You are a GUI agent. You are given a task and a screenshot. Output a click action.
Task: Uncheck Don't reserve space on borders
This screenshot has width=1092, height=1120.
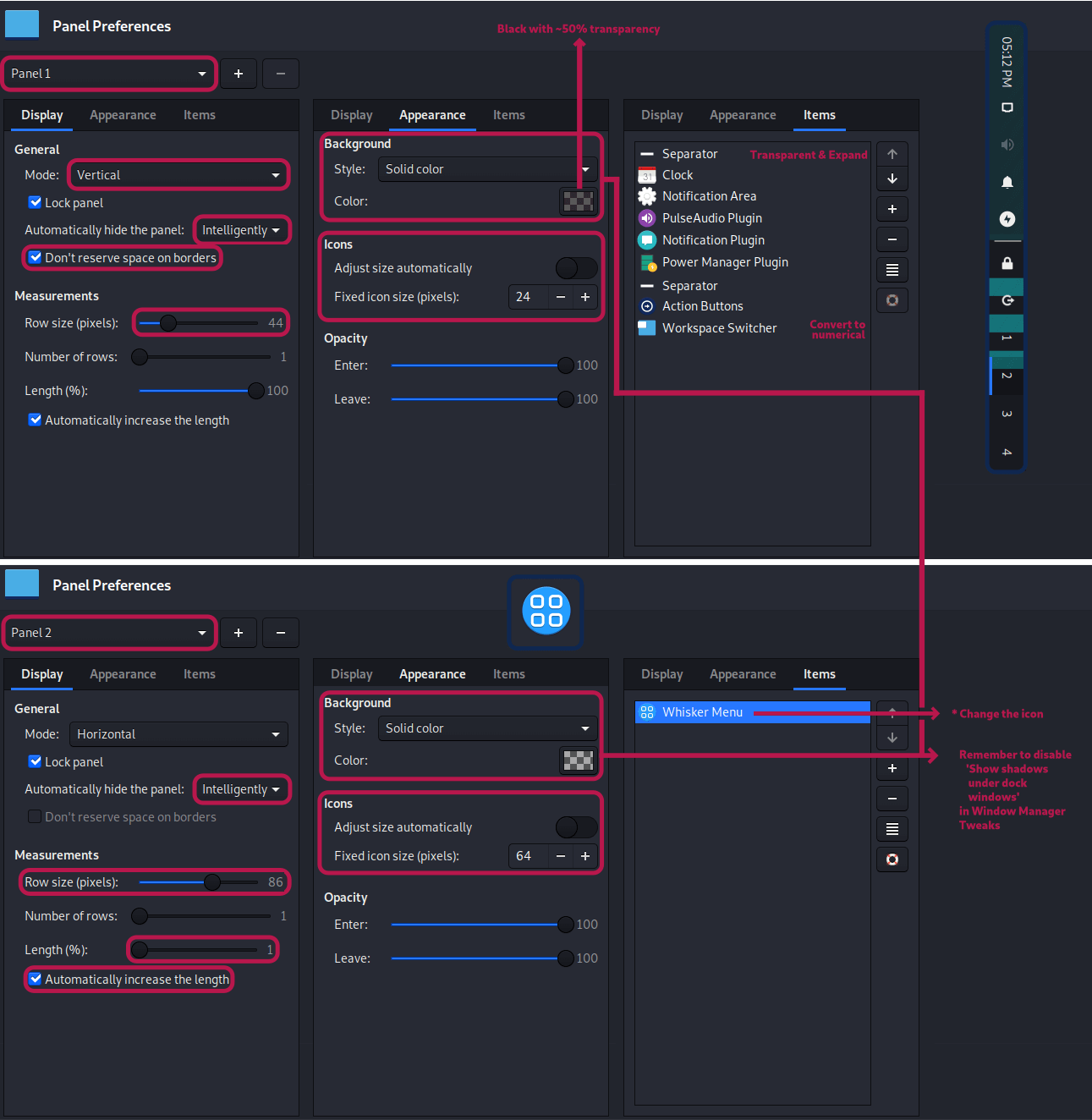pos(35,257)
